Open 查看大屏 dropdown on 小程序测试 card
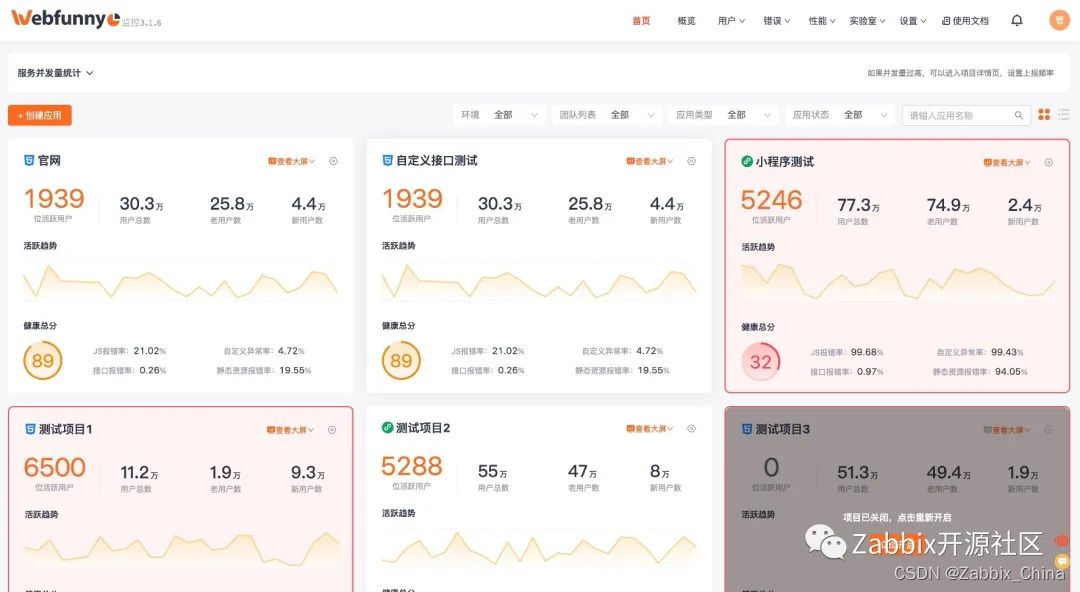Image resolution: width=1080 pixels, height=592 pixels. [x=1007, y=163]
